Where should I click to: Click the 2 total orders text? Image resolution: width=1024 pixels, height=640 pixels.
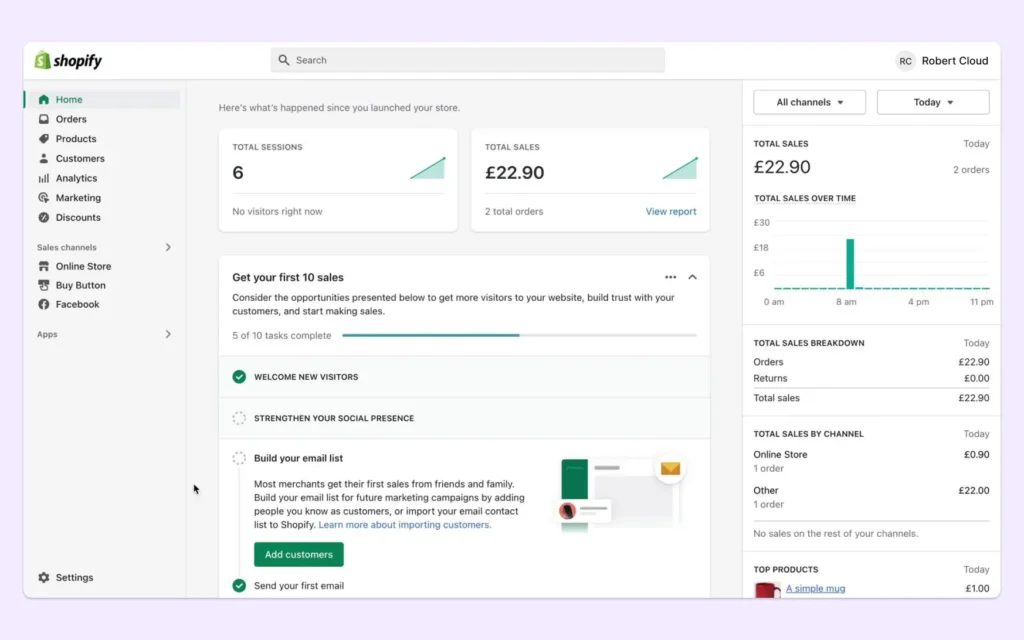[x=514, y=211]
